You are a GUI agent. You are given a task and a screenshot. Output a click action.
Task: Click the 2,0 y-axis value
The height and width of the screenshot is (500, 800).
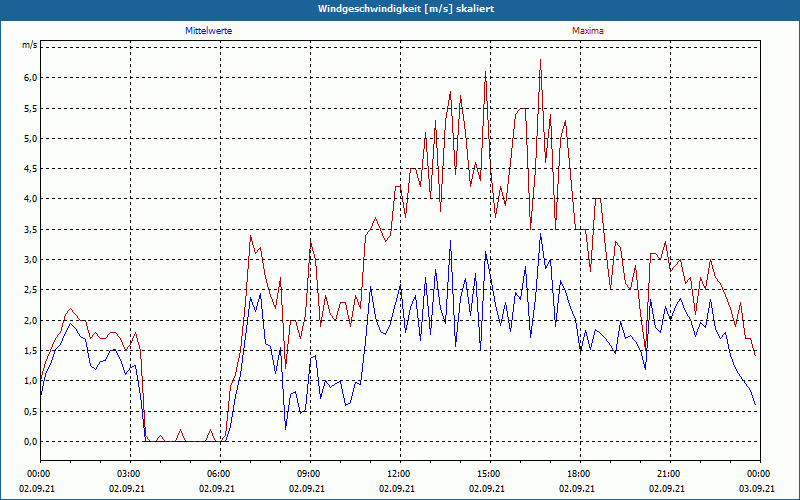click(x=31, y=320)
